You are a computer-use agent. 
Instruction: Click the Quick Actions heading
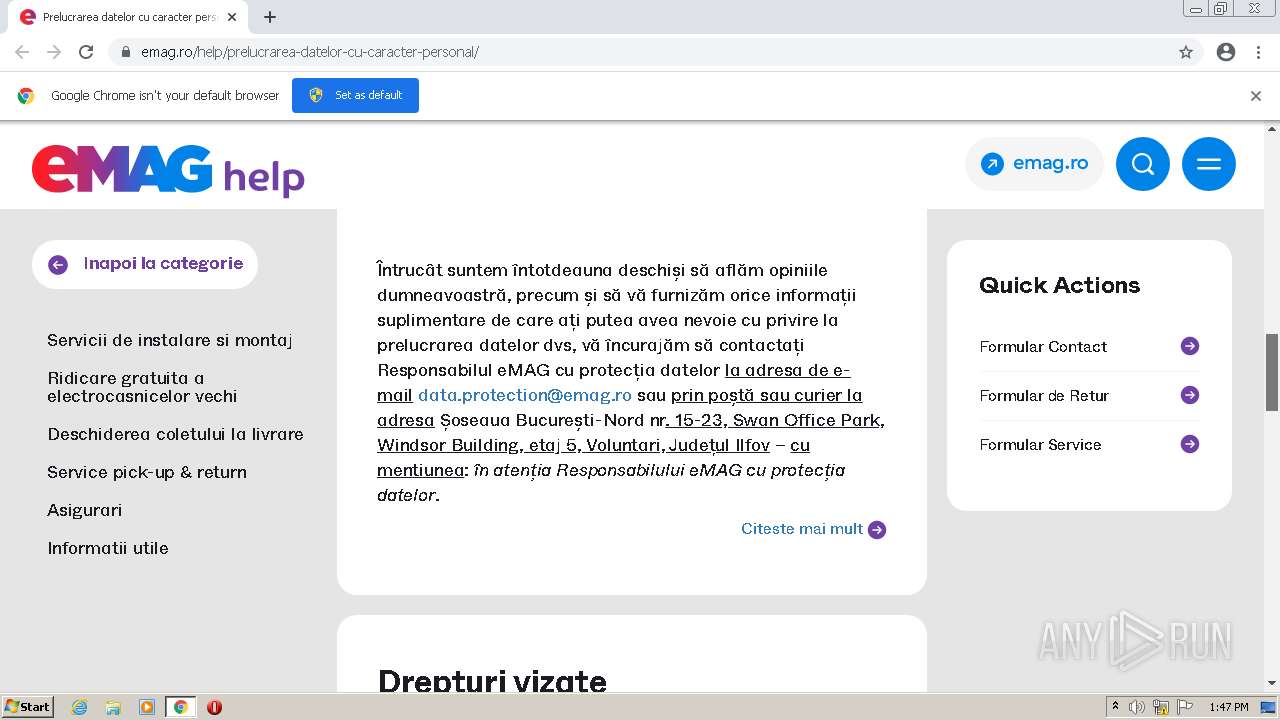point(1059,285)
